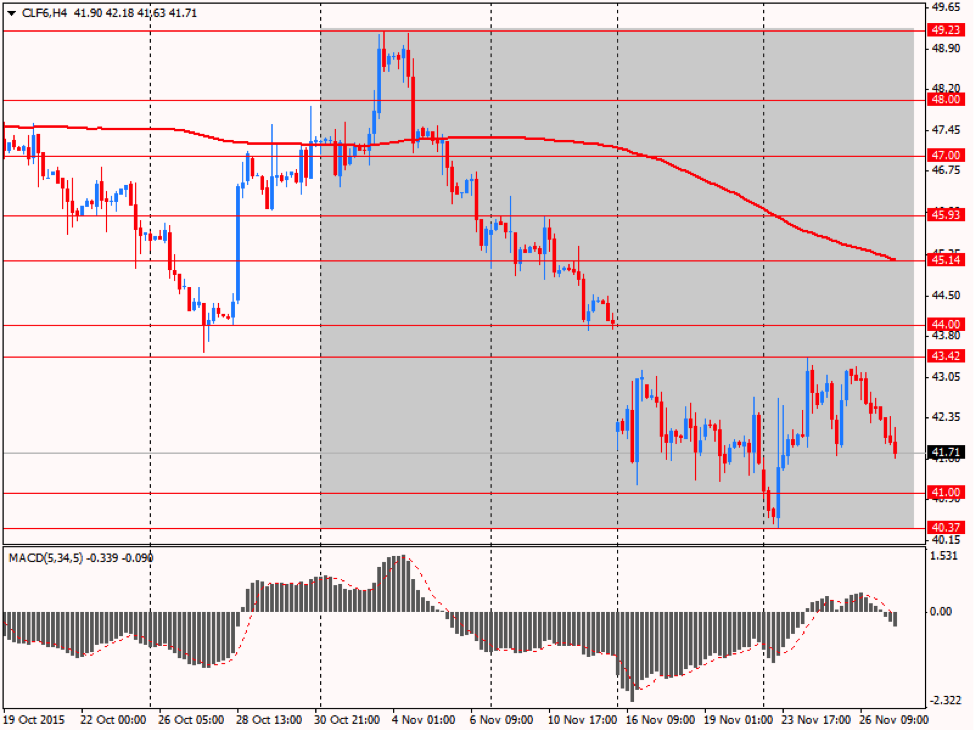Screen dimensions: 974x730
Task: Select the 45.14 price level tag
Action: (945, 260)
